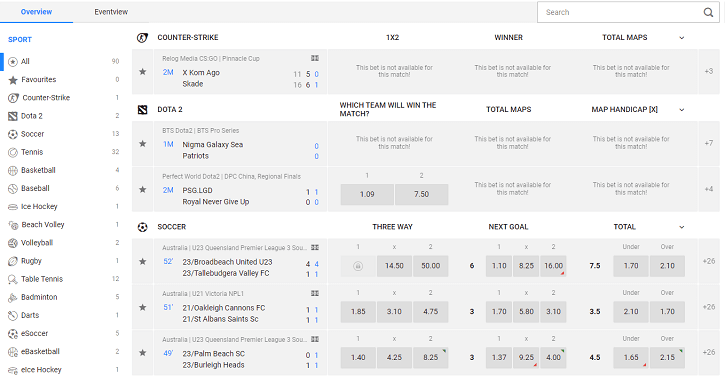Favourite the X Kom Ago vs Skade match
The image size is (725, 376).
(x=143, y=72)
